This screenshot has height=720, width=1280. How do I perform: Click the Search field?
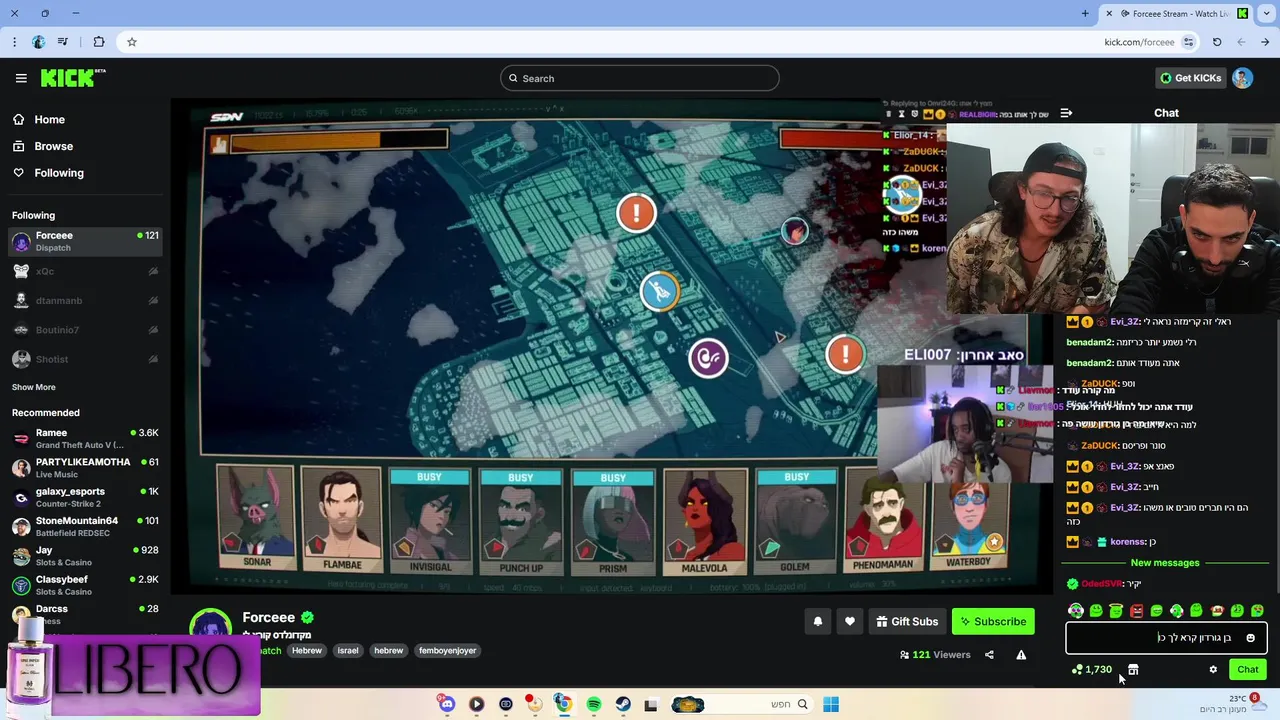point(640,78)
